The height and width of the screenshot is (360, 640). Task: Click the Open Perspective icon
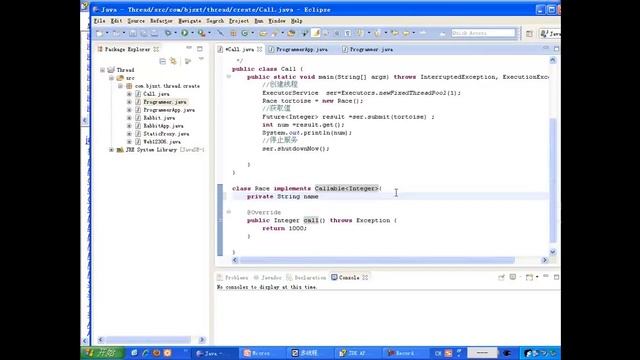click(x=529, y=33)
